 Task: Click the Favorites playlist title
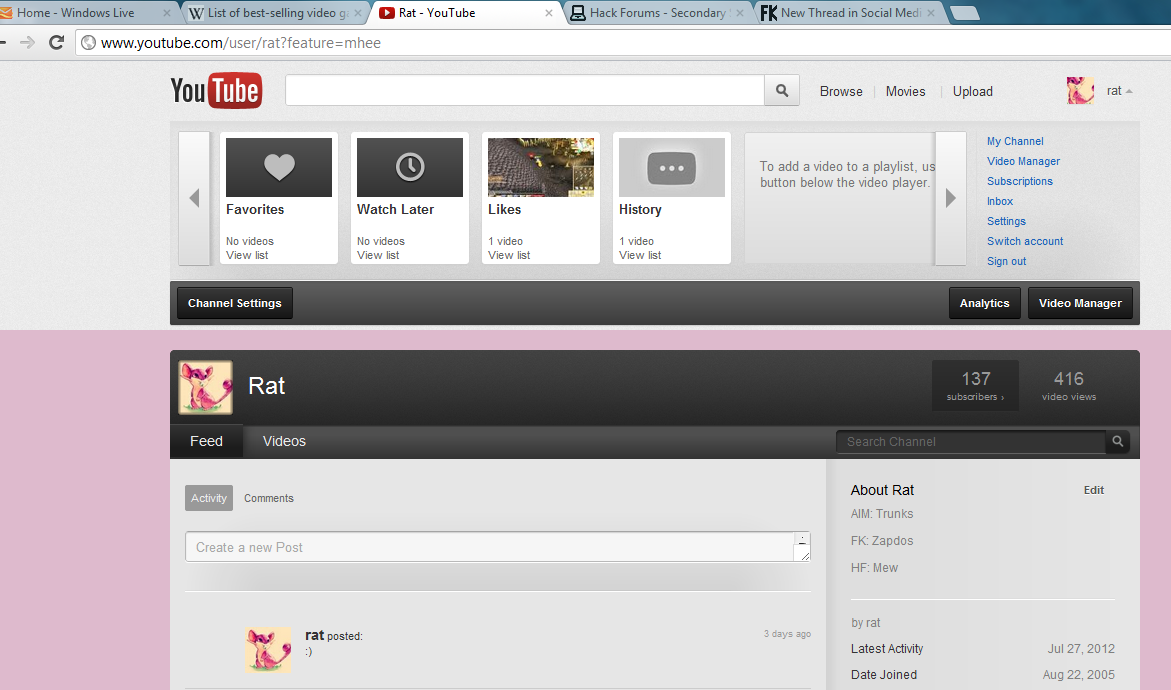pos(255,210)
